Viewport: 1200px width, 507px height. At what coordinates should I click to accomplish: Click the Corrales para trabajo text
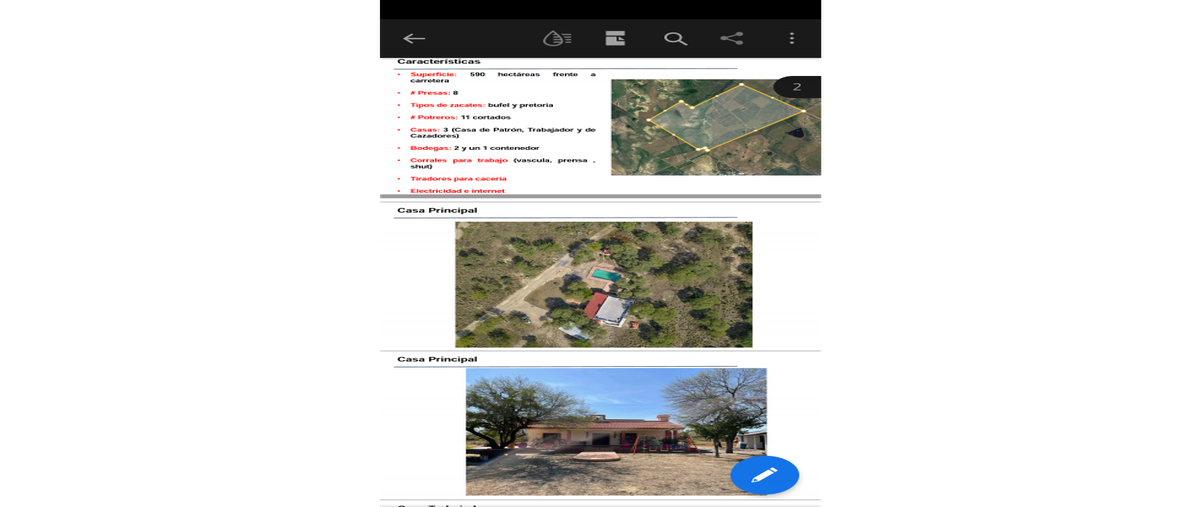click(x=459, y=160)
